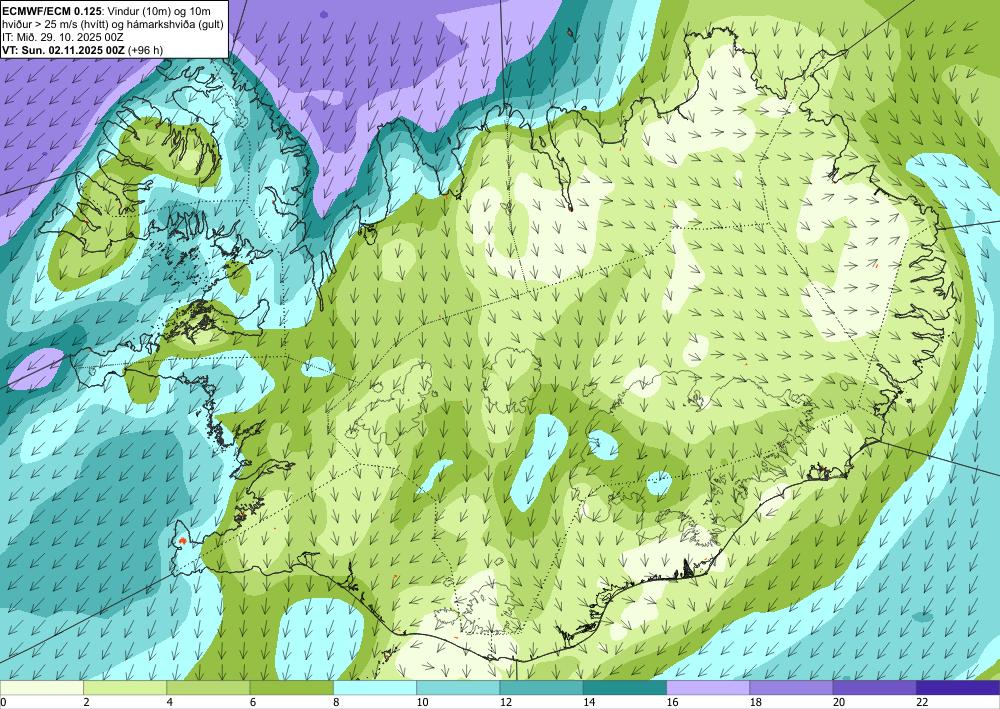Click the scale label "10"
The height and width of the screenshot is (709, 1000).
click(x=423, y=703)
